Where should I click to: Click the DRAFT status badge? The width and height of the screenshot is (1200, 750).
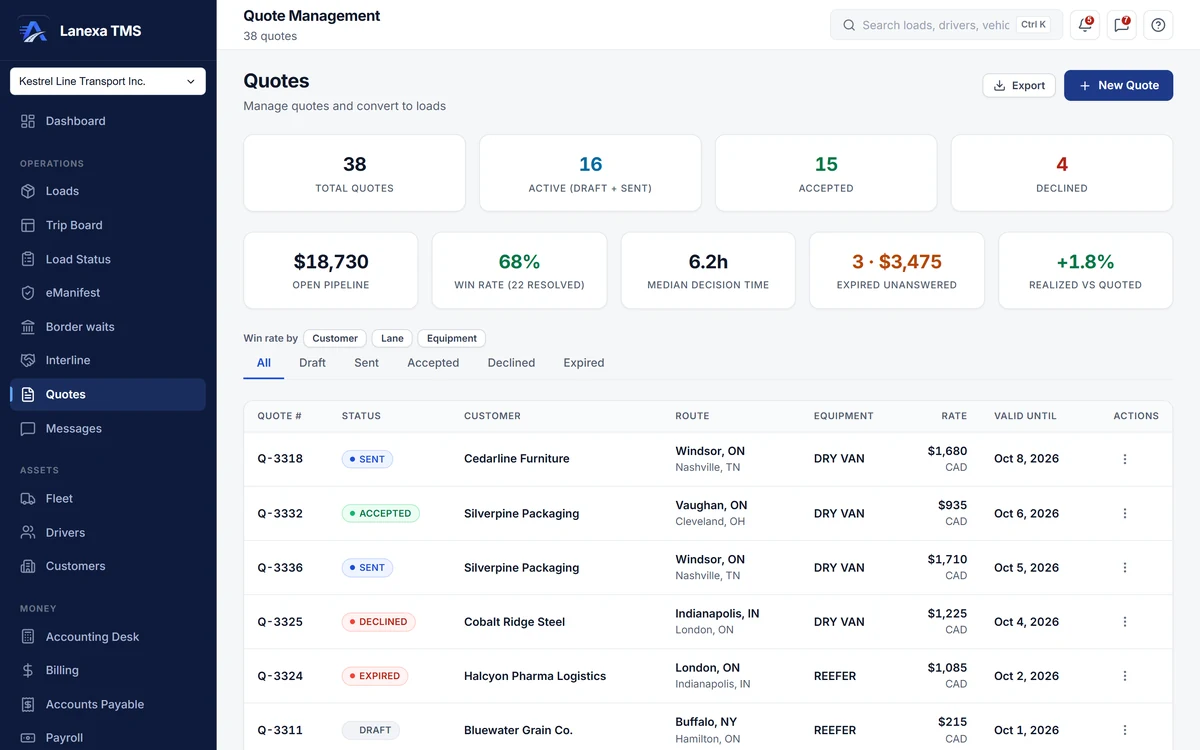[371, 730]
